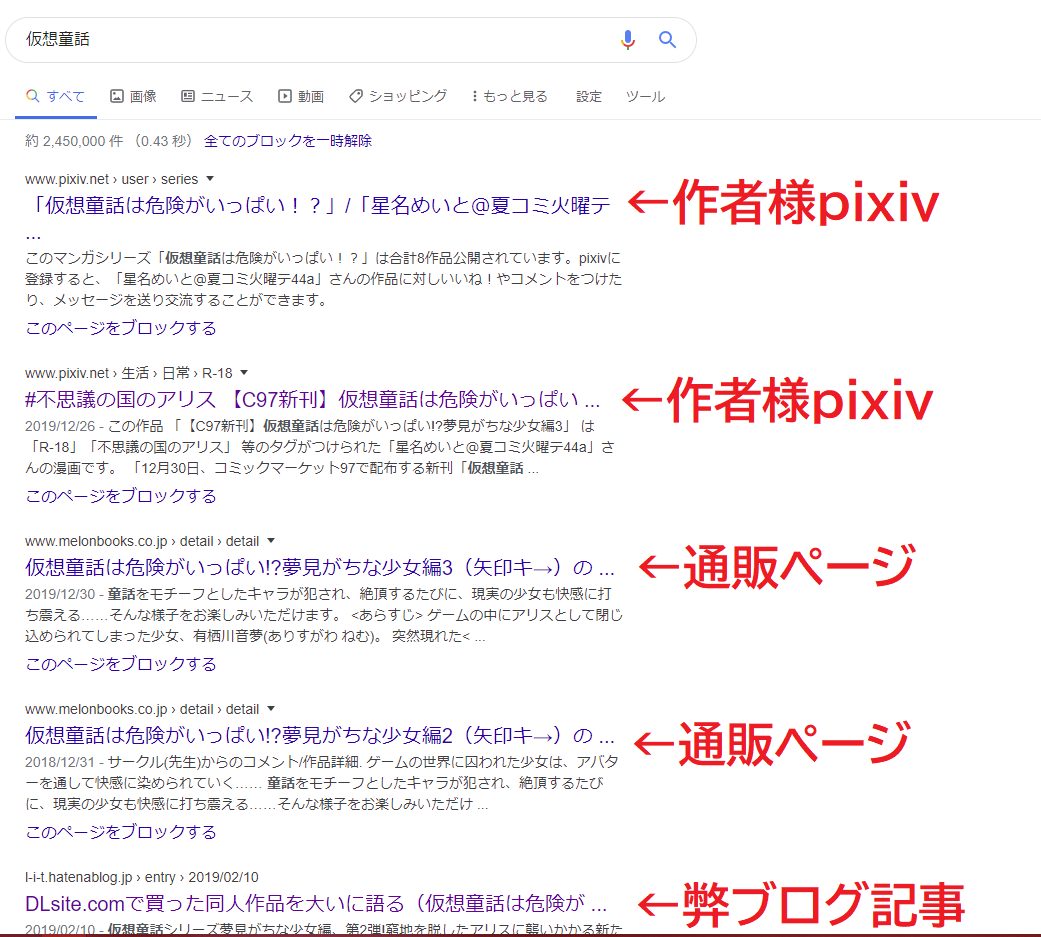This screenshot has width=1041, height=937.
Task: Click the voice search microphone icon
Action: 627,40
